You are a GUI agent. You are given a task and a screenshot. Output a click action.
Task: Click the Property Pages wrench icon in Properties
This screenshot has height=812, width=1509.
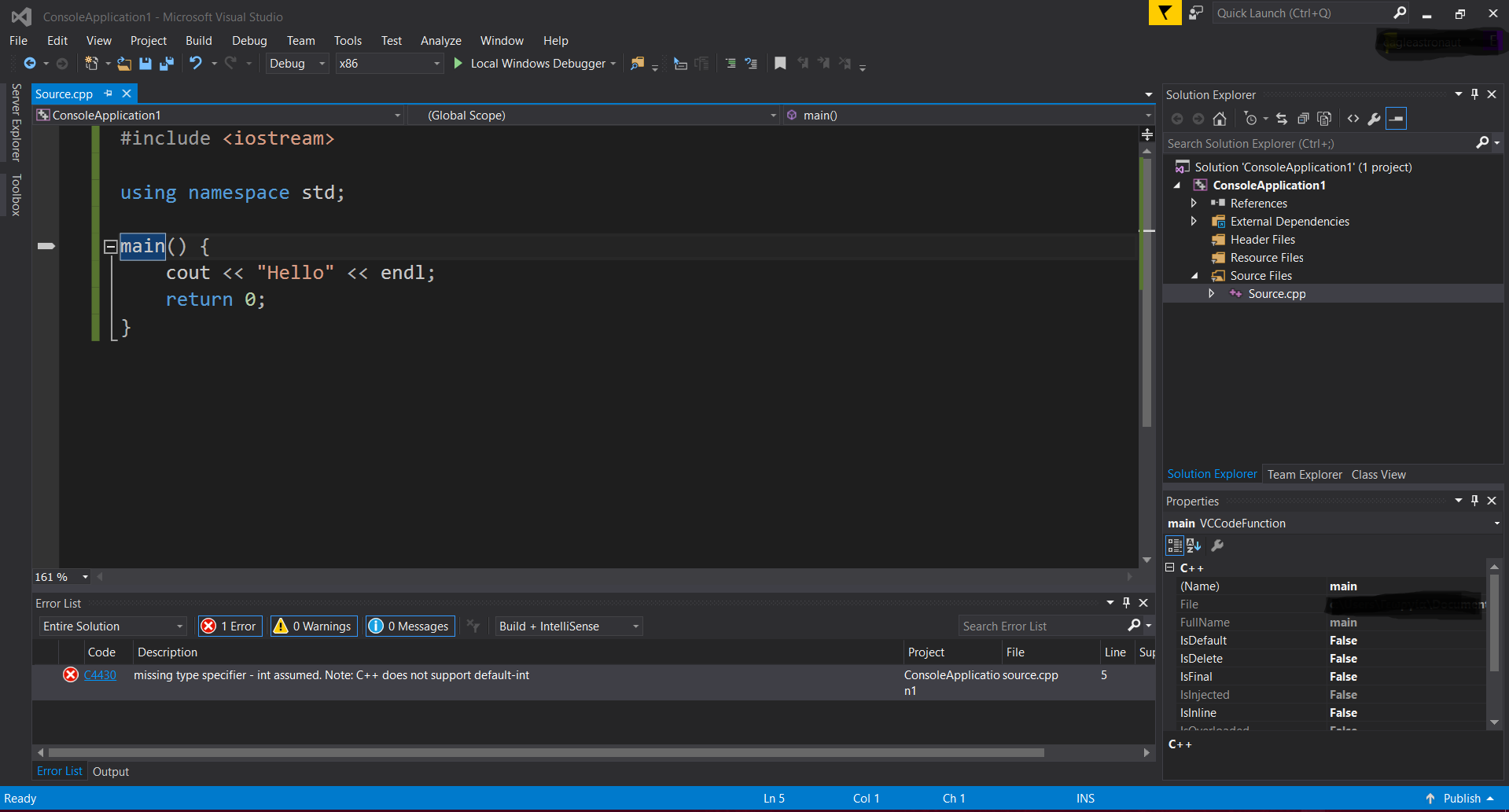tap(1217, 546)
